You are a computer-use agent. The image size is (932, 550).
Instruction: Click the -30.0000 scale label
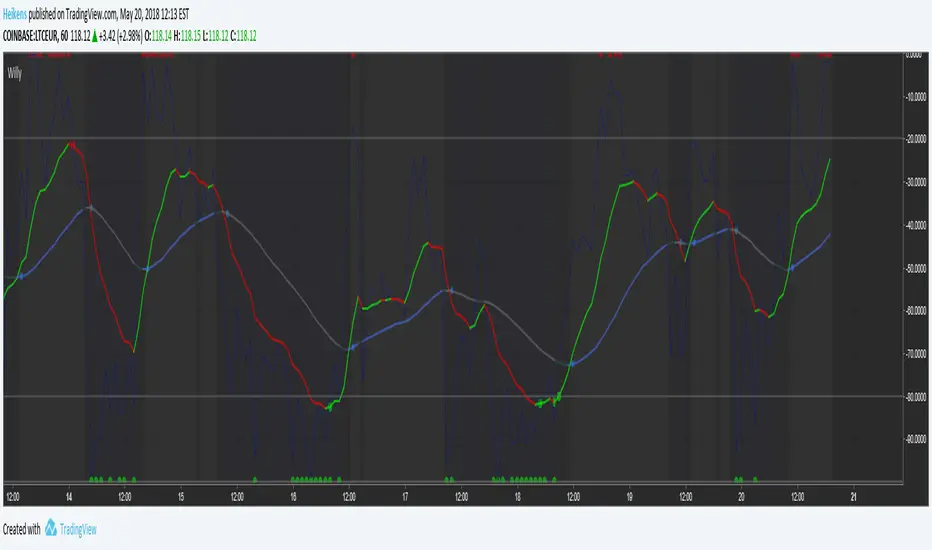point(915,182)
